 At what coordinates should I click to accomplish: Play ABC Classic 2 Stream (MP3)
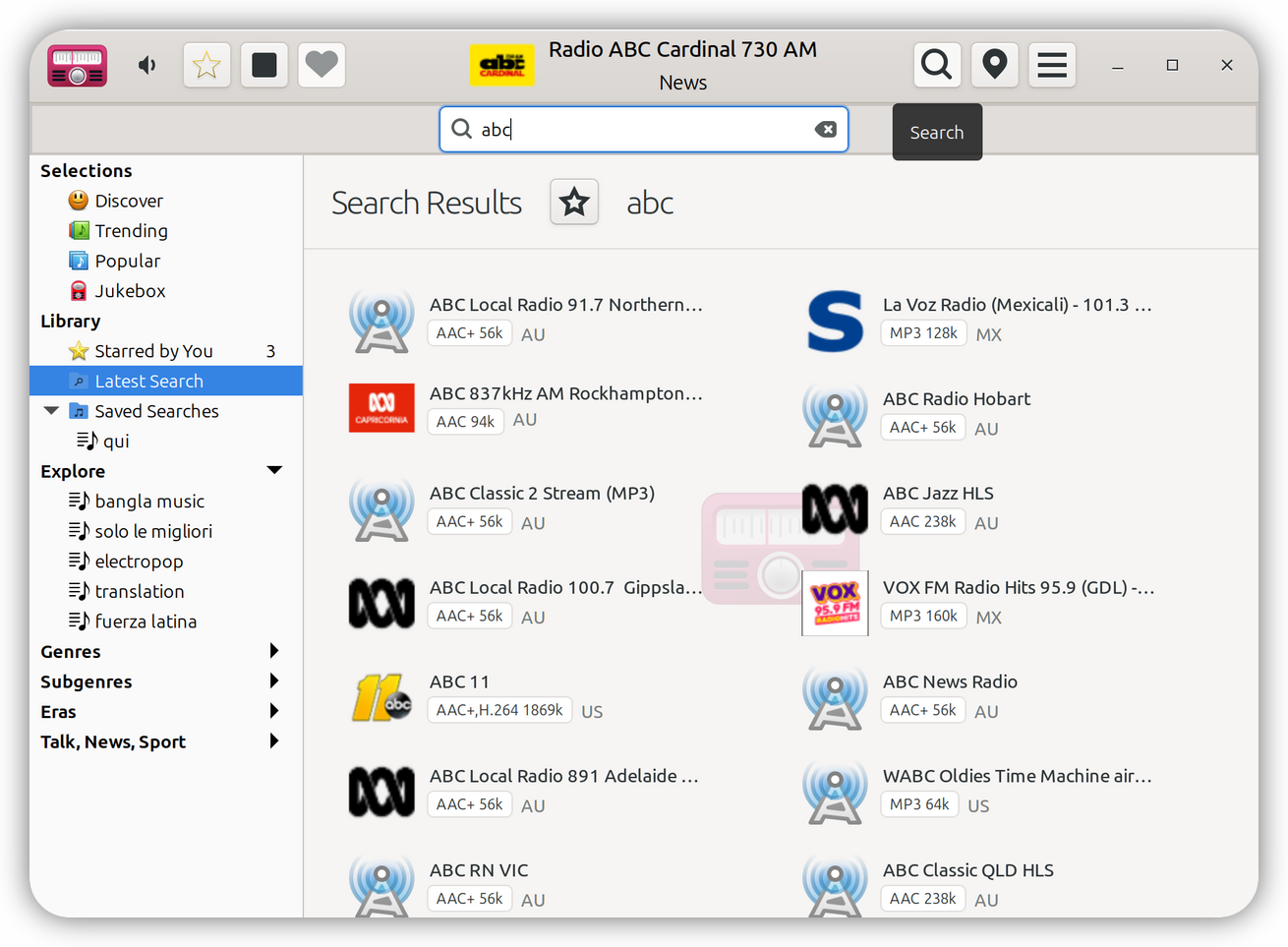tap(542, 494)
